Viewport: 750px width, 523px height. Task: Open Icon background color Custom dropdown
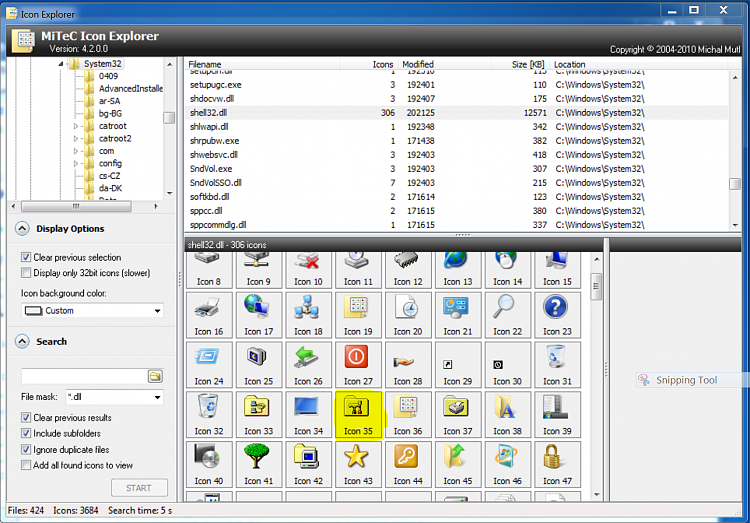92,311
